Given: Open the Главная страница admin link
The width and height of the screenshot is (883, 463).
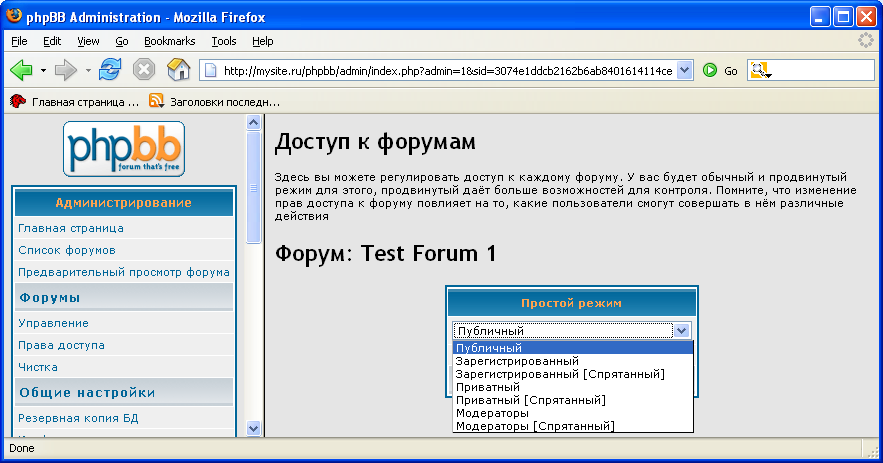Looking at the screenshot, I should (x=71, y=228).
